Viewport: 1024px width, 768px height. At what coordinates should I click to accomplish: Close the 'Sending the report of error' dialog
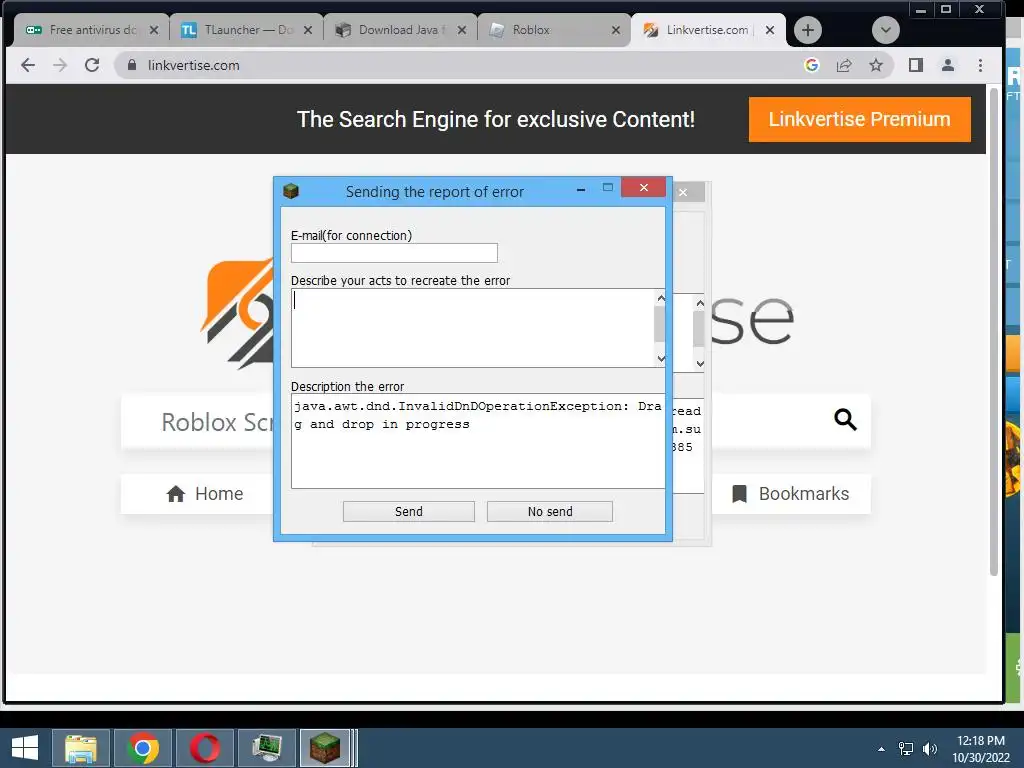pos(644,188)
